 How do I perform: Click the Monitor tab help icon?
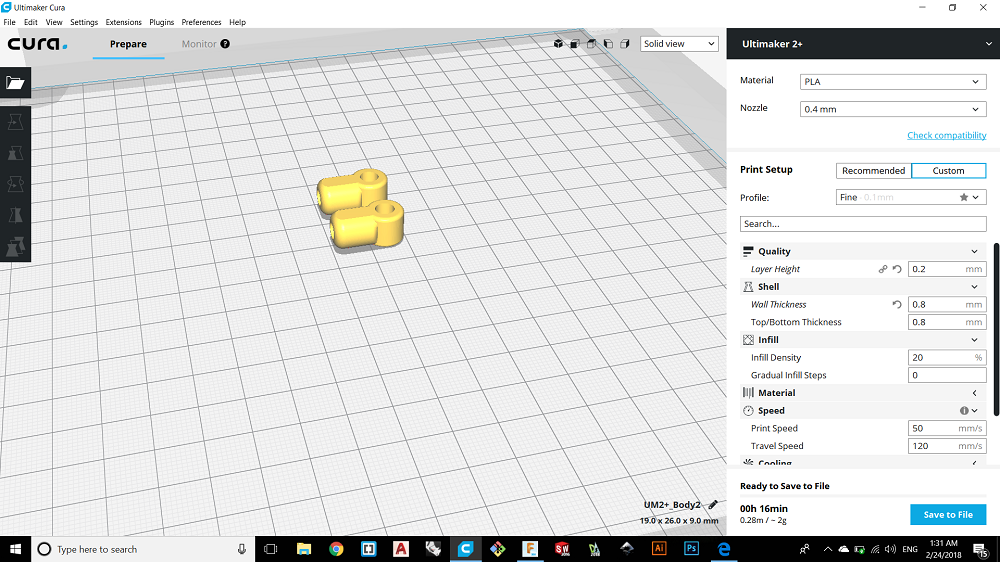pyautogui.click(x=225, y=44)
